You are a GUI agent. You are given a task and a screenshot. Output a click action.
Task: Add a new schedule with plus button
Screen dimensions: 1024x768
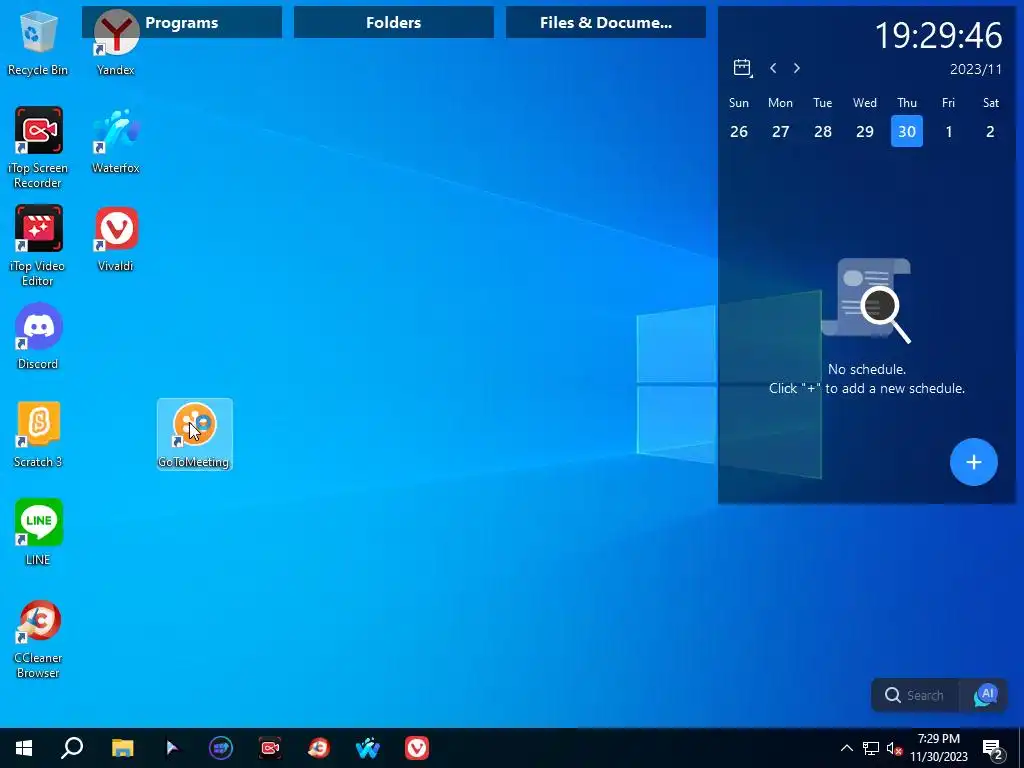point(974,462)
